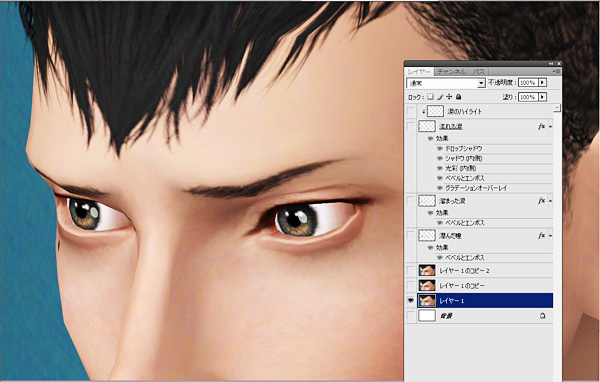600x382 pixels.
Task: Select the レイヤー 1 のコピー 2 name
Action: (x=464, y=271)
